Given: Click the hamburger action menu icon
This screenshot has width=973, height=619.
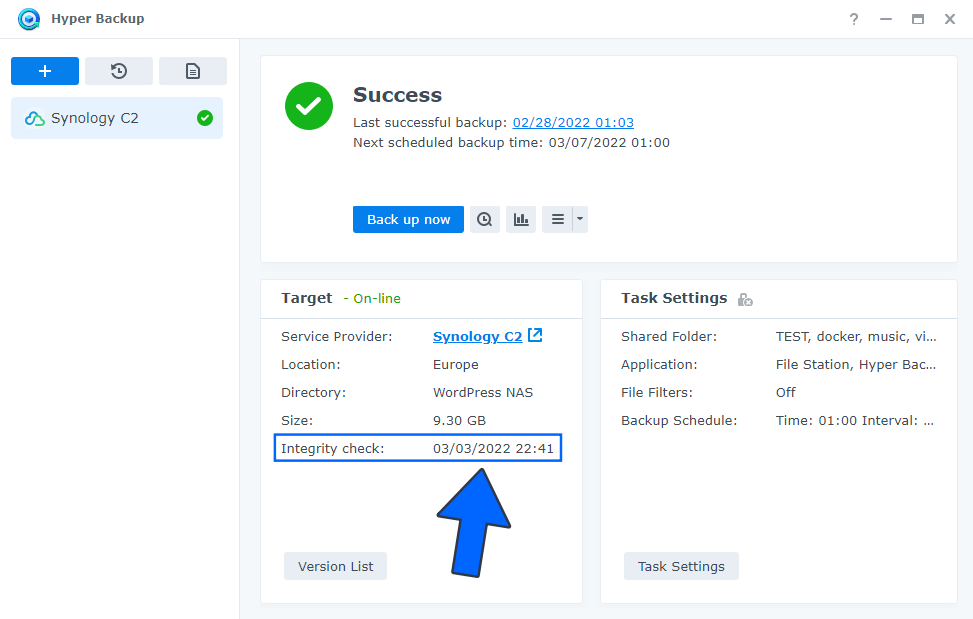Looking at the screenshot, I should (x=557, y=220).
